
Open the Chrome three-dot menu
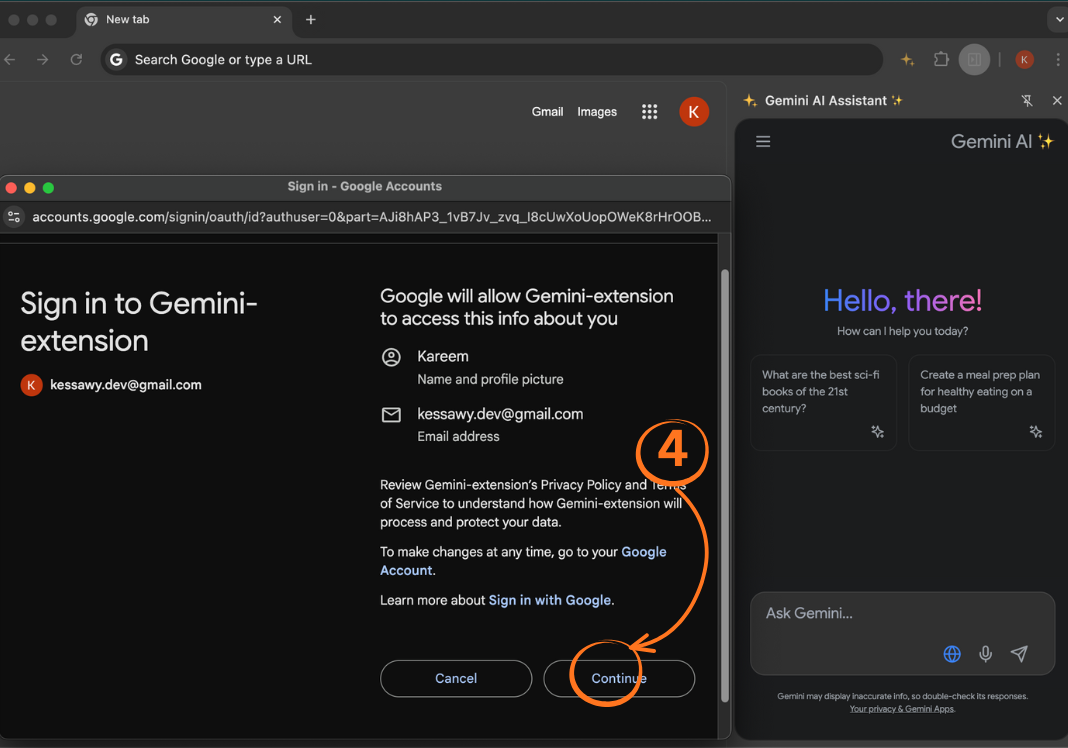[x=1058, y=60]
